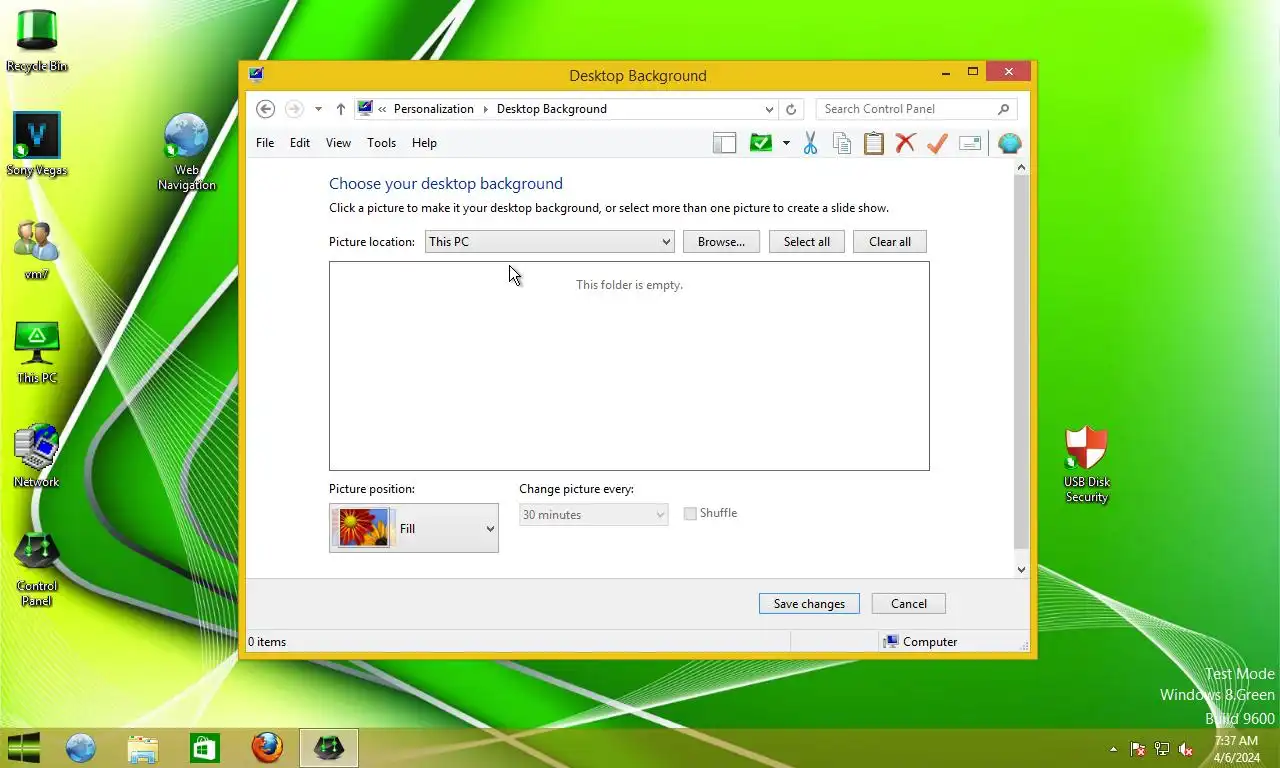This screenshot has height=768, width=1280.
Task: Click the scrollbar down arrow
Action: [1021, 569]
